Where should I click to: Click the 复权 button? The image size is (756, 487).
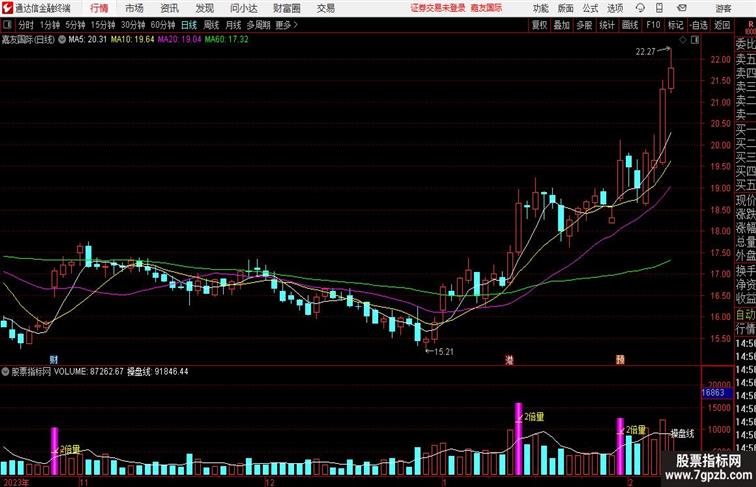click(x=540, y=25)
